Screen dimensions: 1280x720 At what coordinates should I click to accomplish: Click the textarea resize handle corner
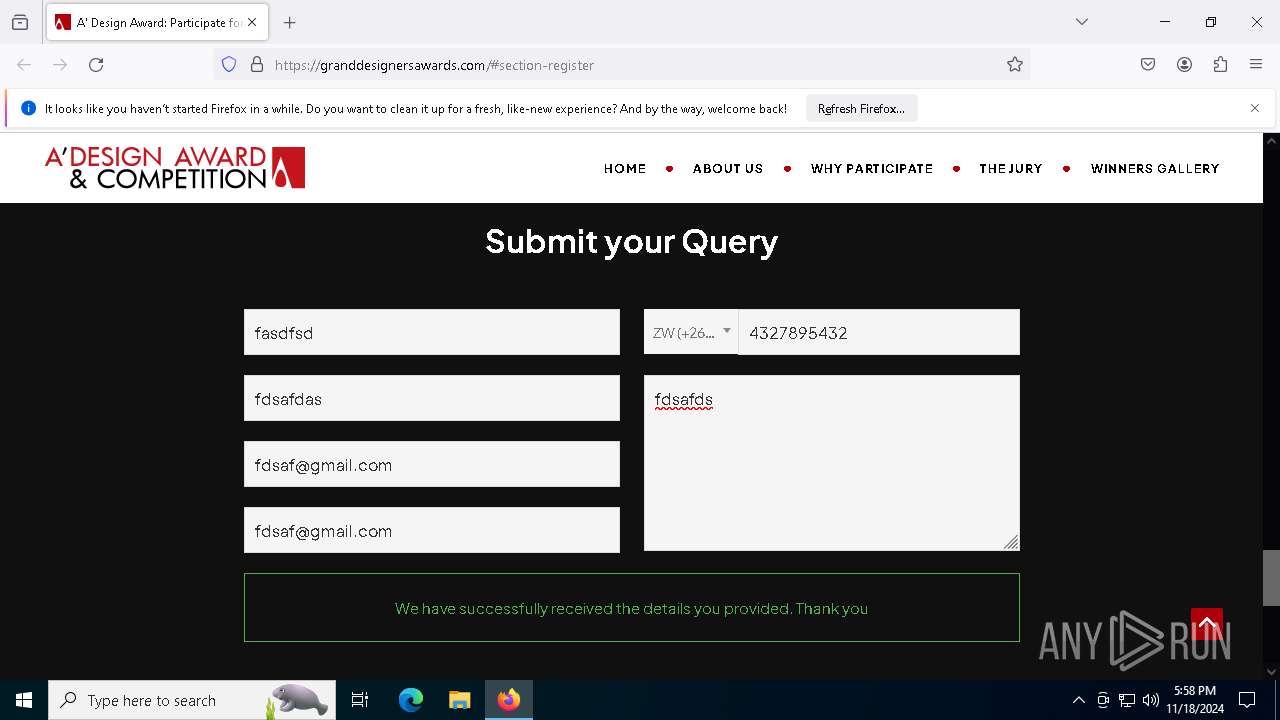[1011, 542]
